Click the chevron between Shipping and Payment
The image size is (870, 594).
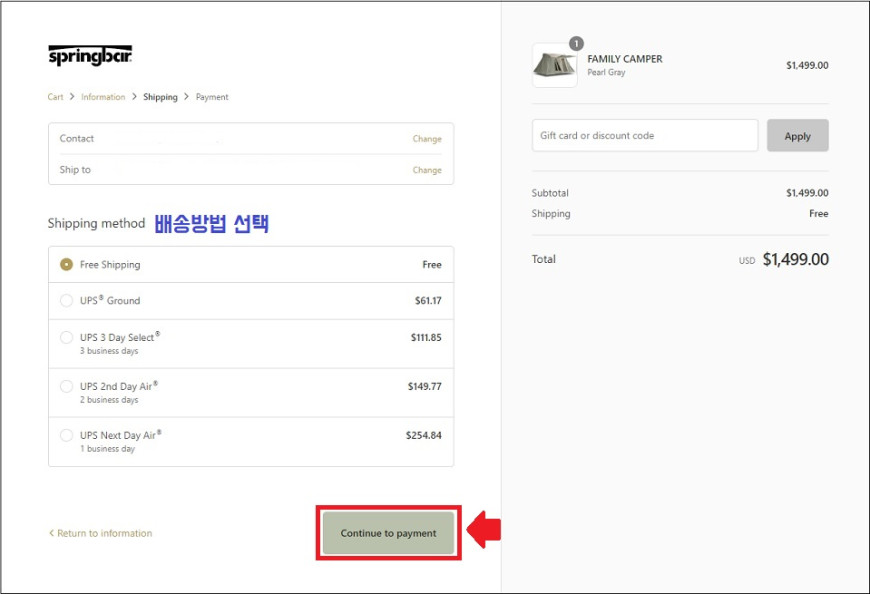coord(186,97)
